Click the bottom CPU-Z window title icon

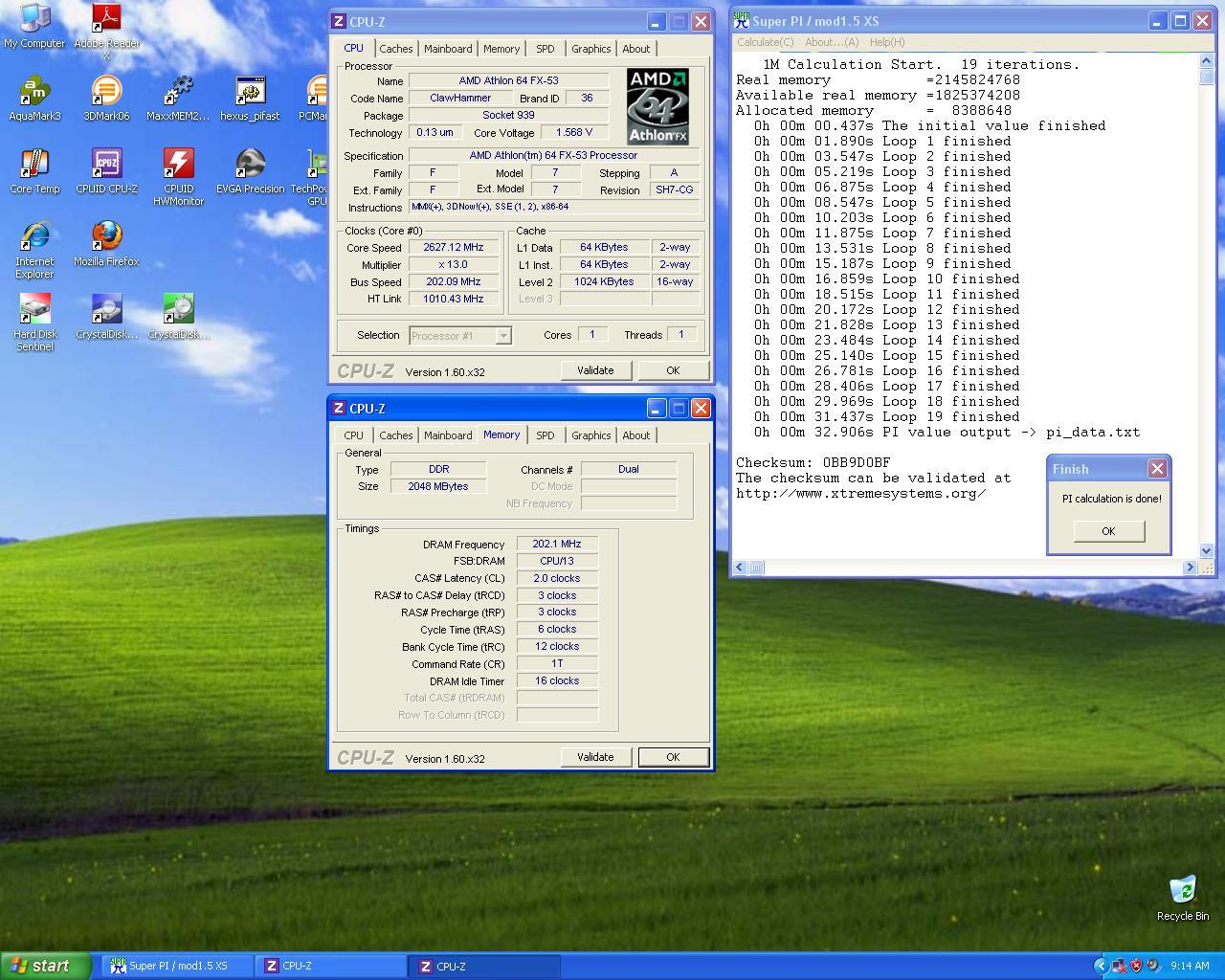pyautogui.click(x=339, y=408)
